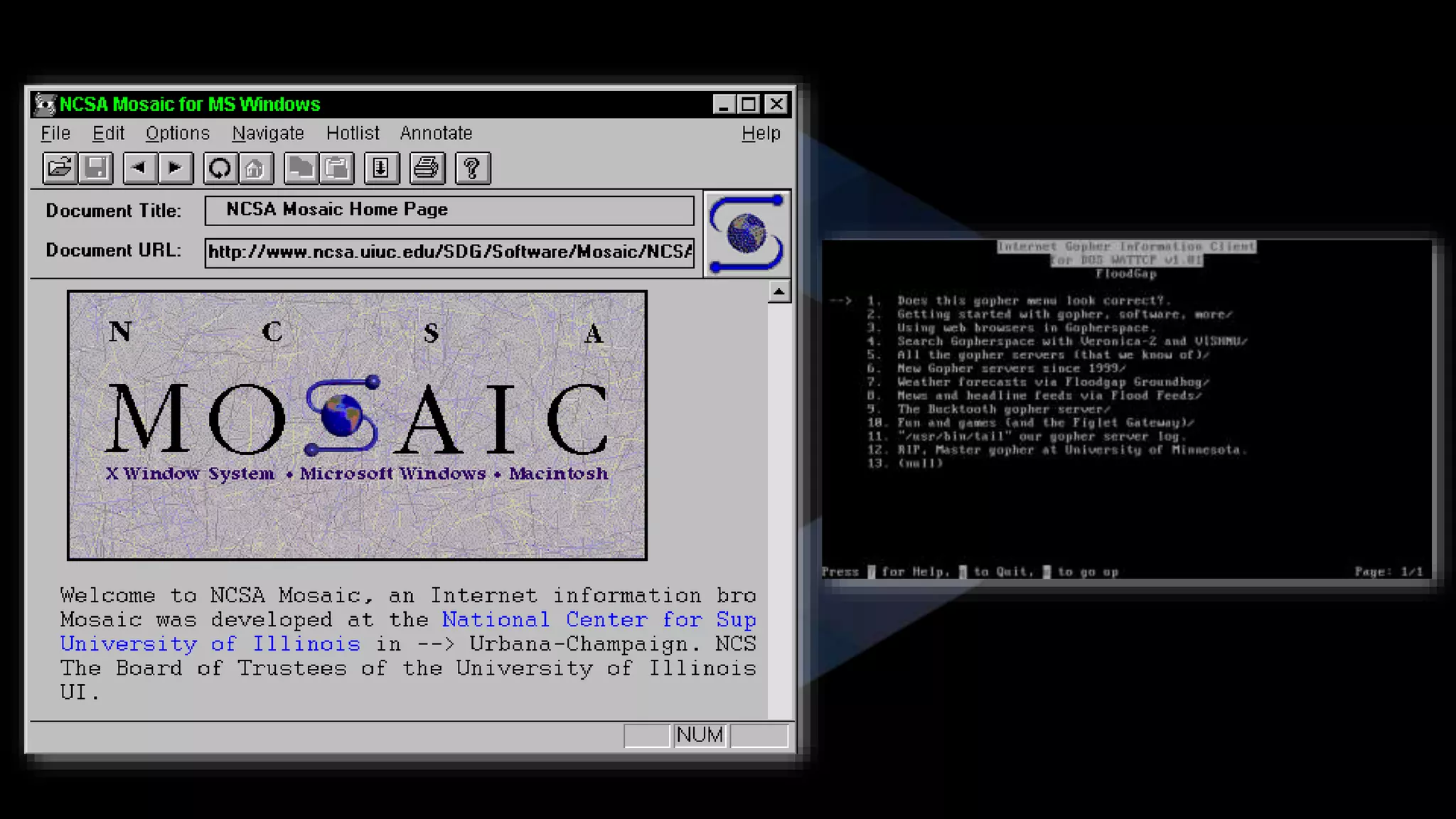Click the question mark help icon
Image resolution: width=1456 pixels, height=819 pixels.
point(472,168)
